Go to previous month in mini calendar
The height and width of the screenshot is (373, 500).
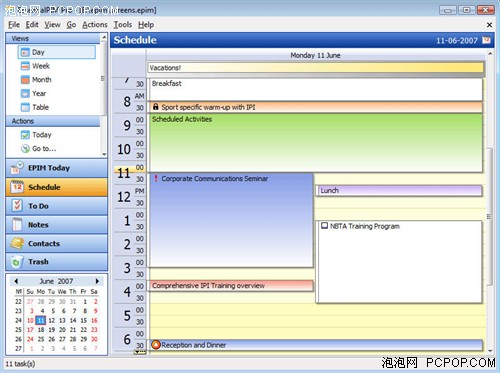pos(16,281)
